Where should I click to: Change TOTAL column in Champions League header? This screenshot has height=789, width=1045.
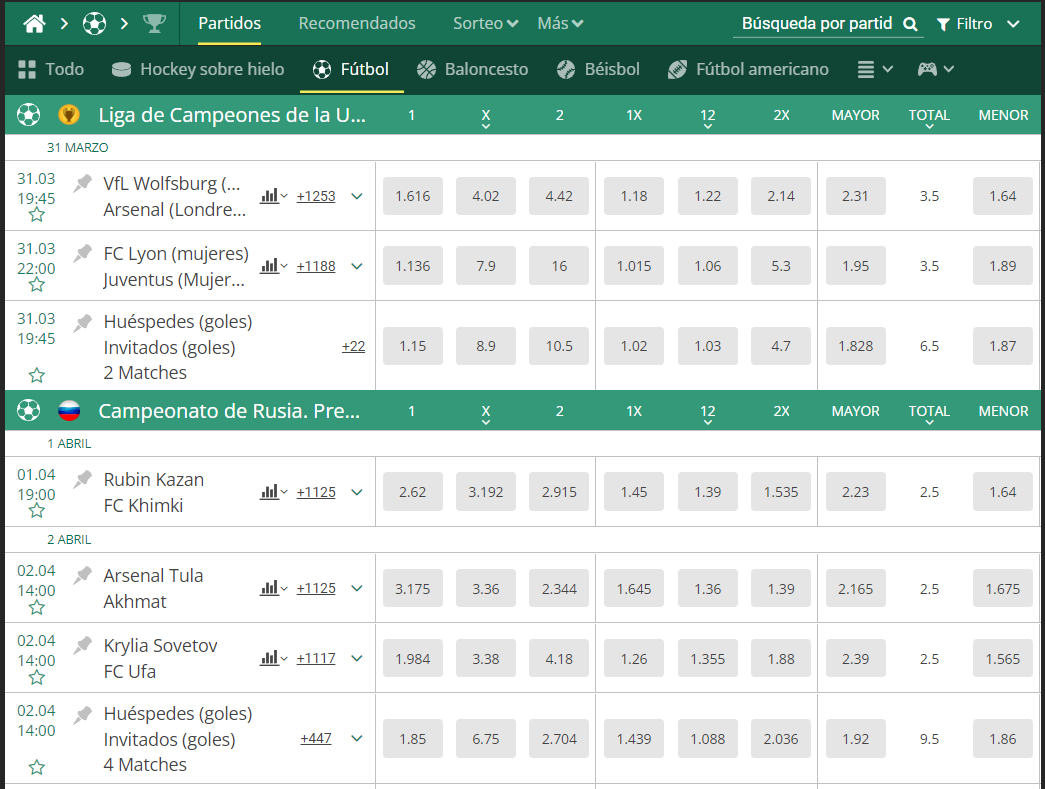tap(929, 117)
